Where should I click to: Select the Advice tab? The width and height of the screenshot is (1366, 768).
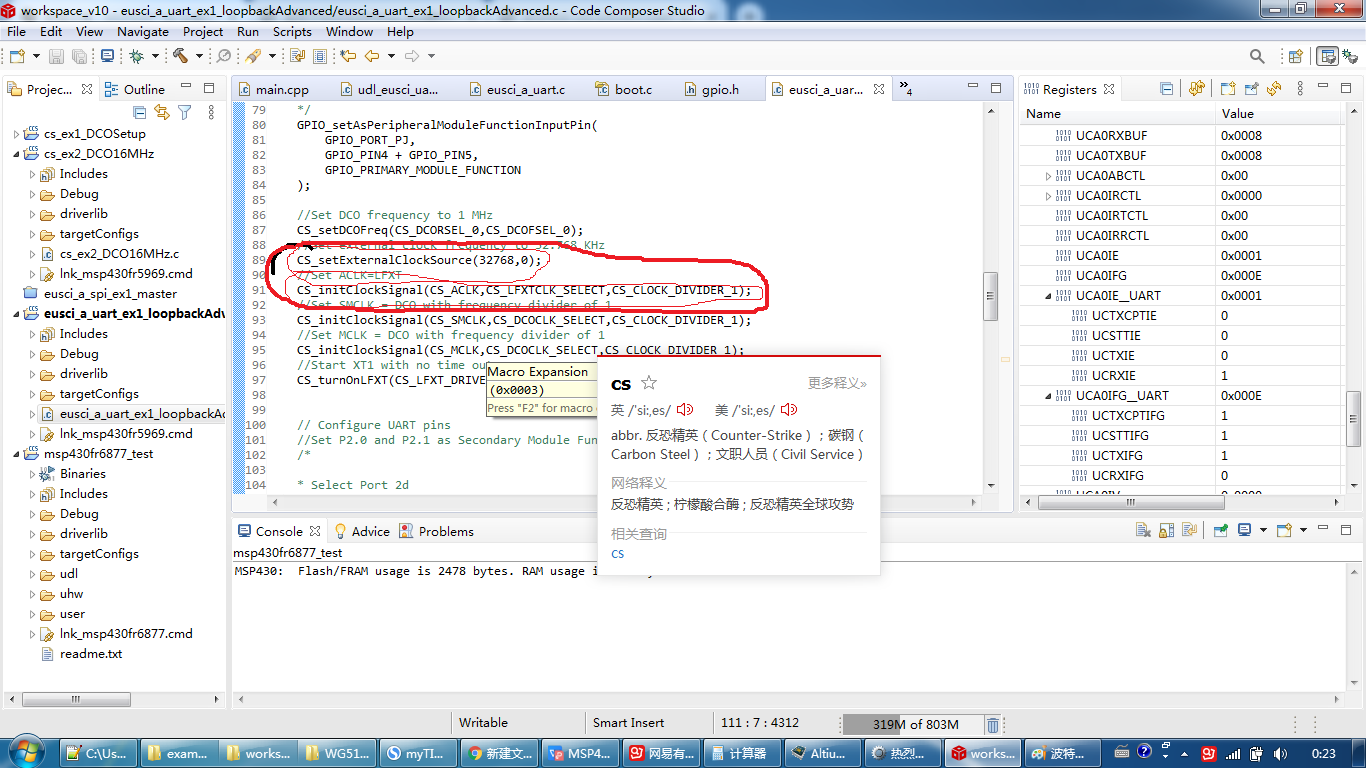pyautogui.click(x=361, y=531)
